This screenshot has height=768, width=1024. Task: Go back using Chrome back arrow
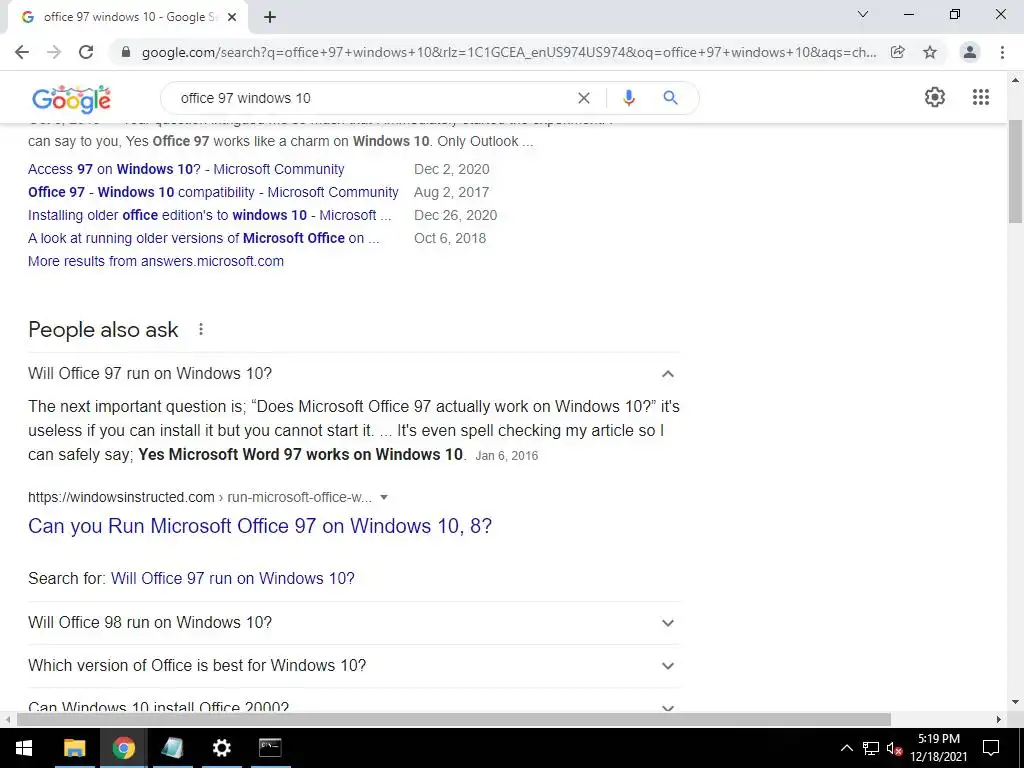coord(22,52)
